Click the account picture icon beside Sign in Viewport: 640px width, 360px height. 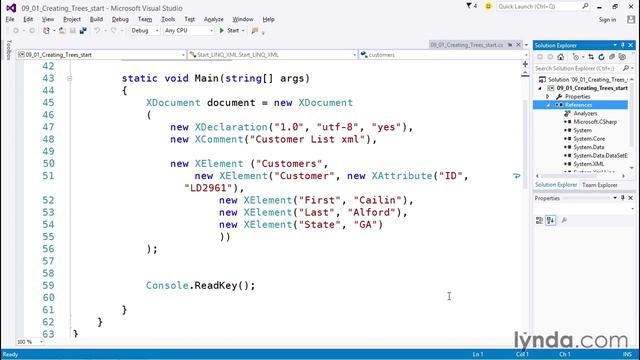[x=631, y=20]
